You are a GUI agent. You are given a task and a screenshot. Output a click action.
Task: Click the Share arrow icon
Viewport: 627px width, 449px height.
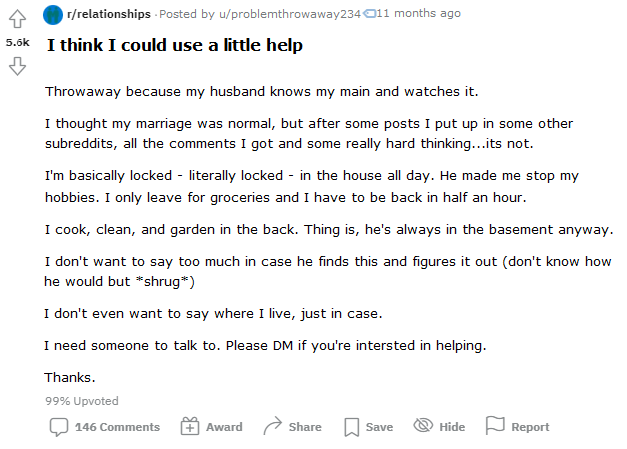coord(272,427)
